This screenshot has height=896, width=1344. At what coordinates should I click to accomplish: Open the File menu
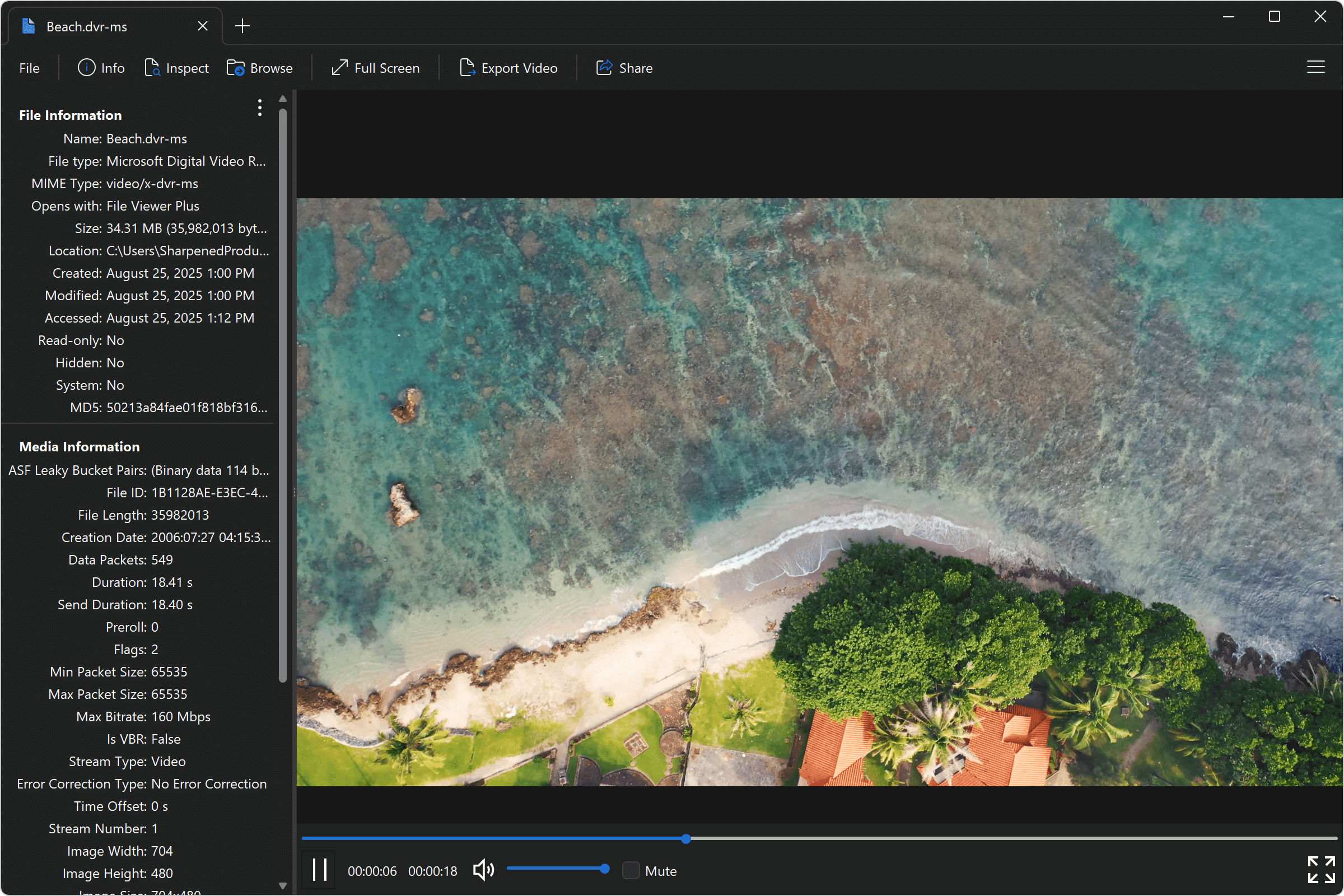click(29, 67)
